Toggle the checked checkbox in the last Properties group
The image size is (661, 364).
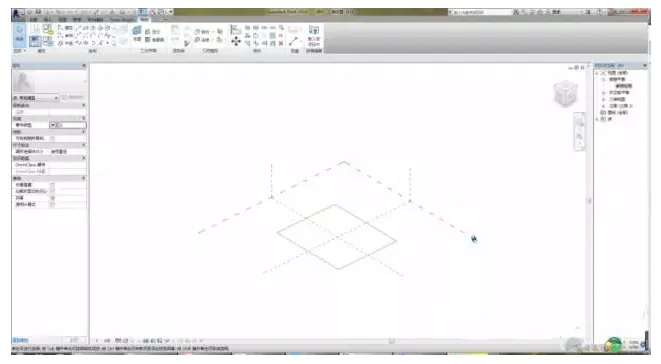point(52,198)
